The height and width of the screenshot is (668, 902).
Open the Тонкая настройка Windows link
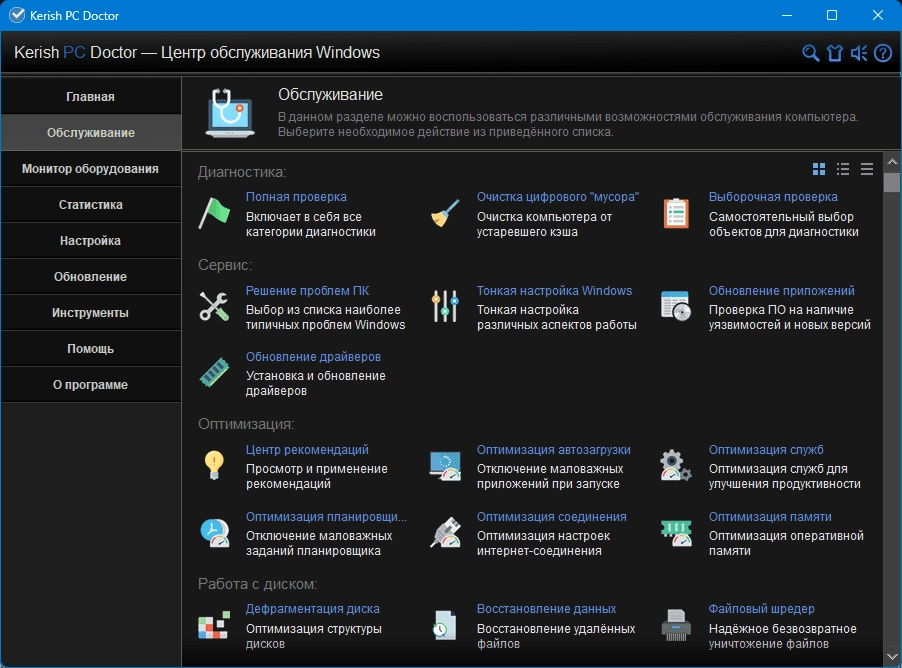tap(554, 291)
